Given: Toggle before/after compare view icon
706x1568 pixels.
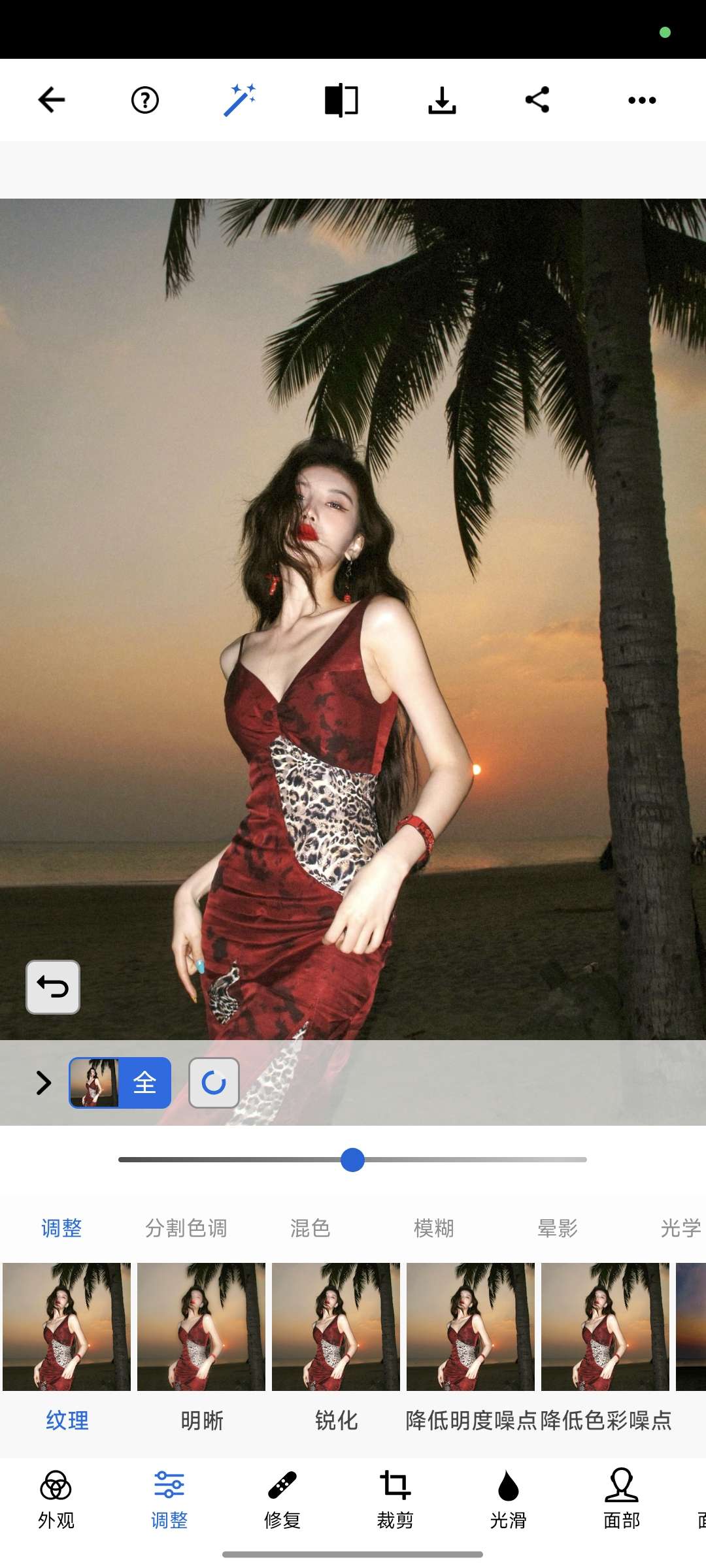Looking at the screenshot, I should [x=341, y=100].
